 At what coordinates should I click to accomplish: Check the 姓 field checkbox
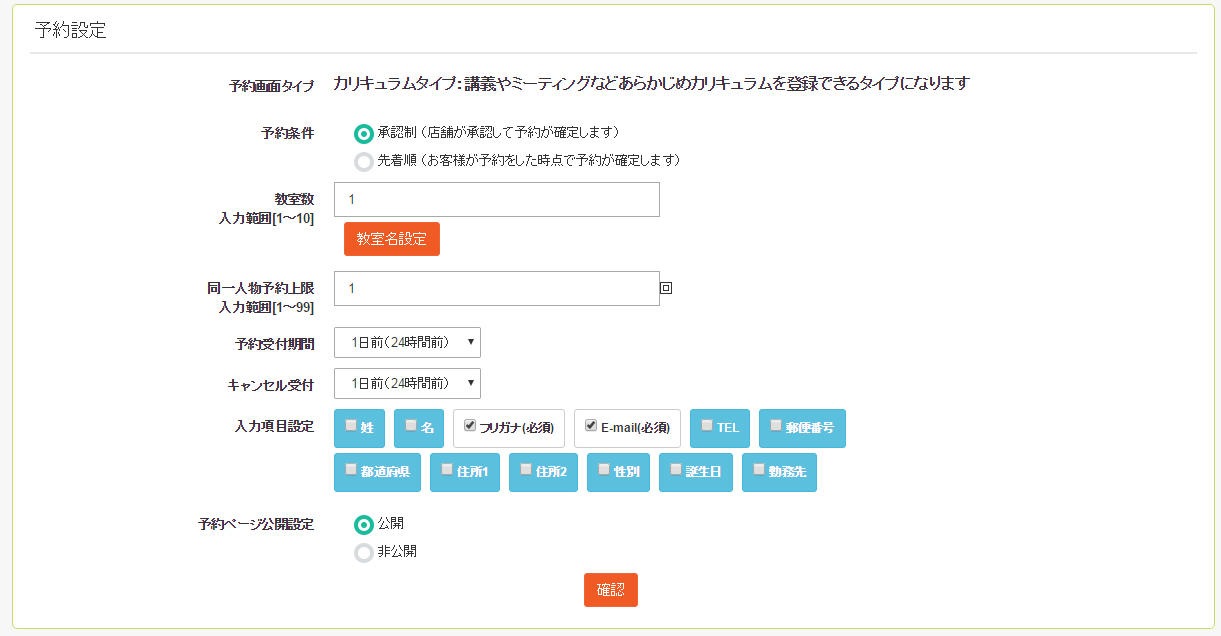[x=351, y=425]
